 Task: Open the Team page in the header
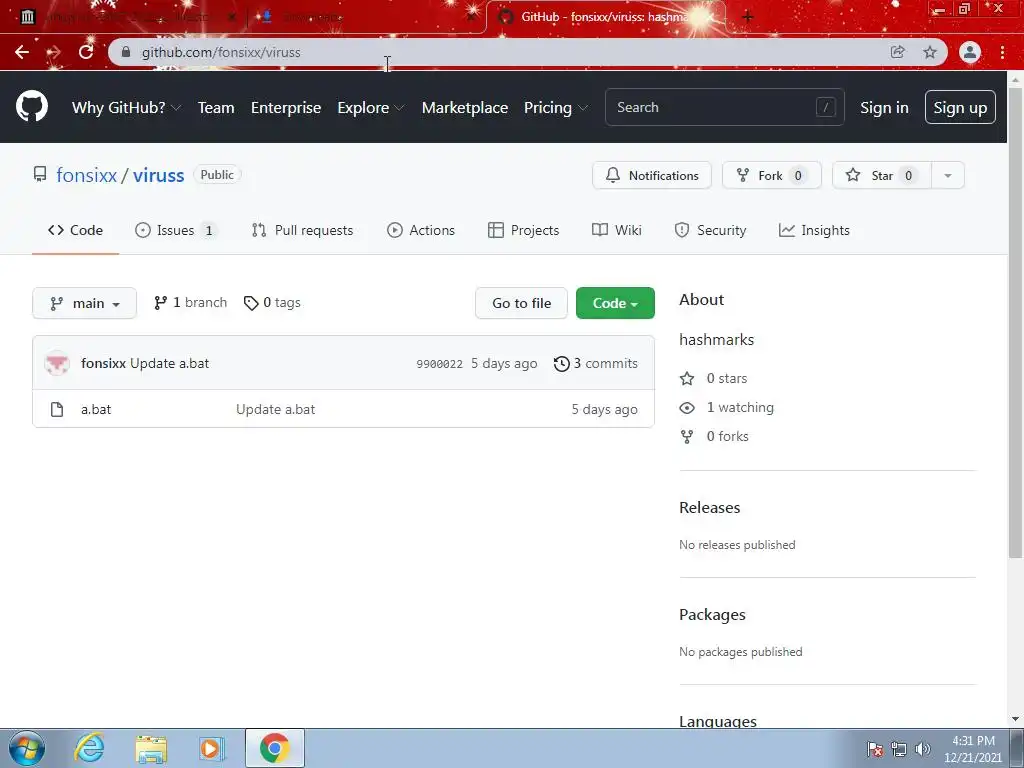(x=216, y=108)
